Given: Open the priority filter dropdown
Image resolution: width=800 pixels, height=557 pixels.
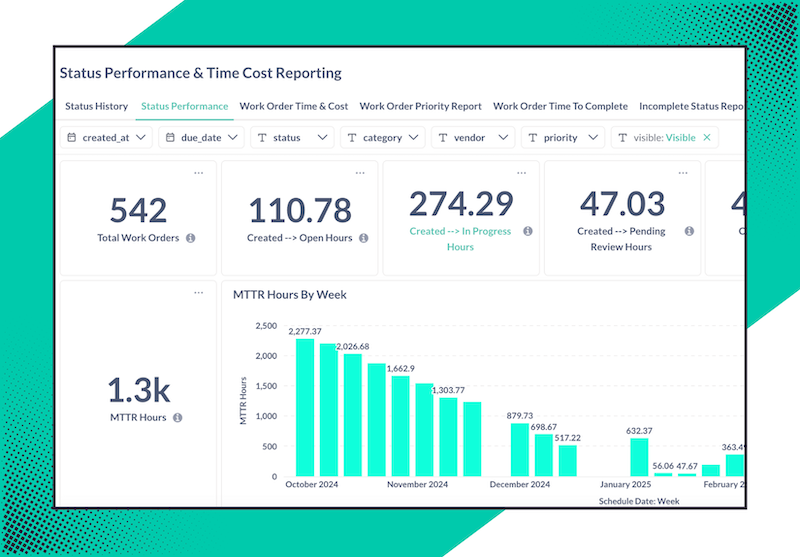Looking at the screenshot, I should [x=563, y=138].
